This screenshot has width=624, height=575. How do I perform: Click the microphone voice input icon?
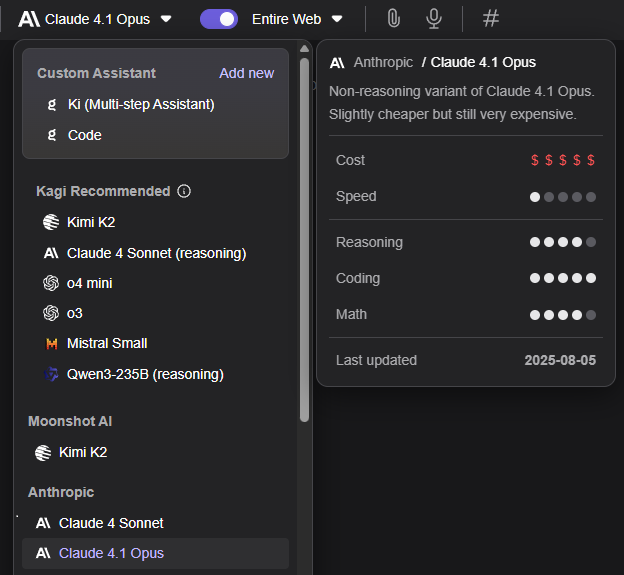coord(433,18)
